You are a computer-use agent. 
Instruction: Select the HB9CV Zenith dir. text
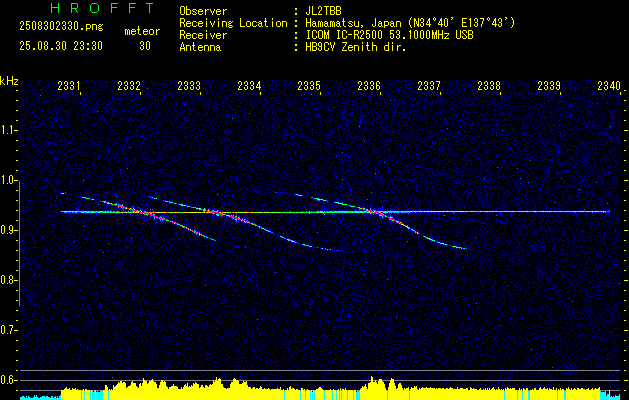(x=356, y=47)
